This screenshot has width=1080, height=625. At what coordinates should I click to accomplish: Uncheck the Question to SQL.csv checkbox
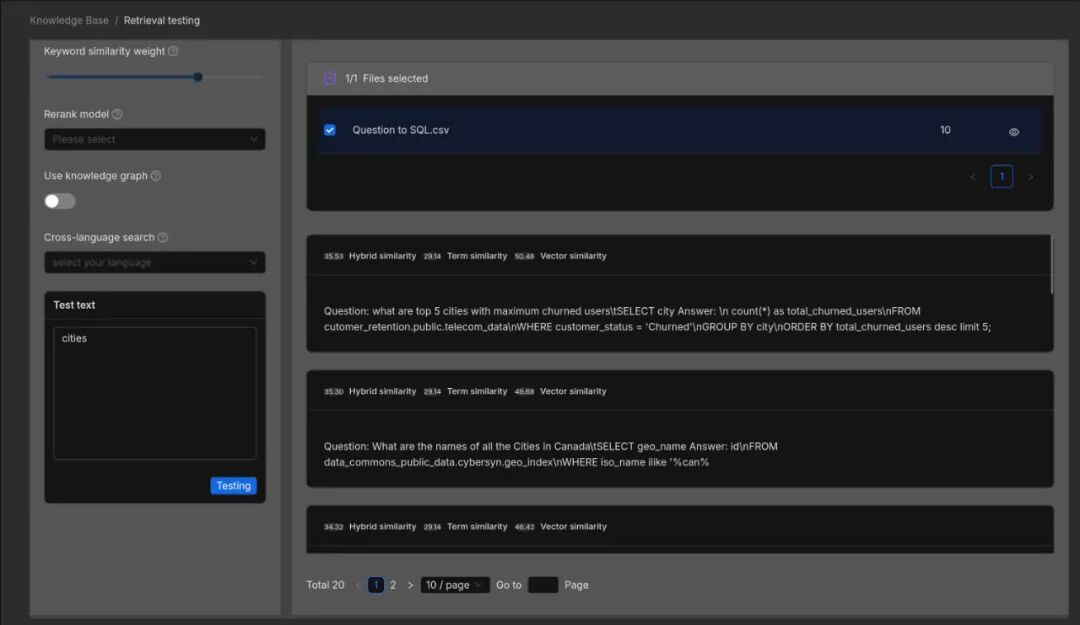click(329, 128)
